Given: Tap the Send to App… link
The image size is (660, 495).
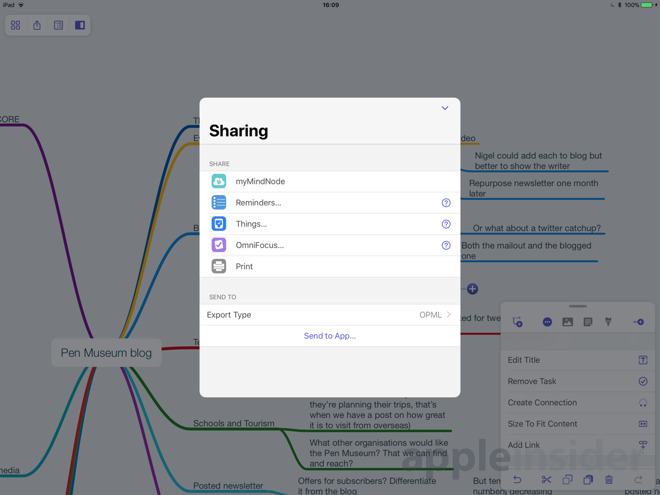Looking at the screenshot, I should pos(330,336).
